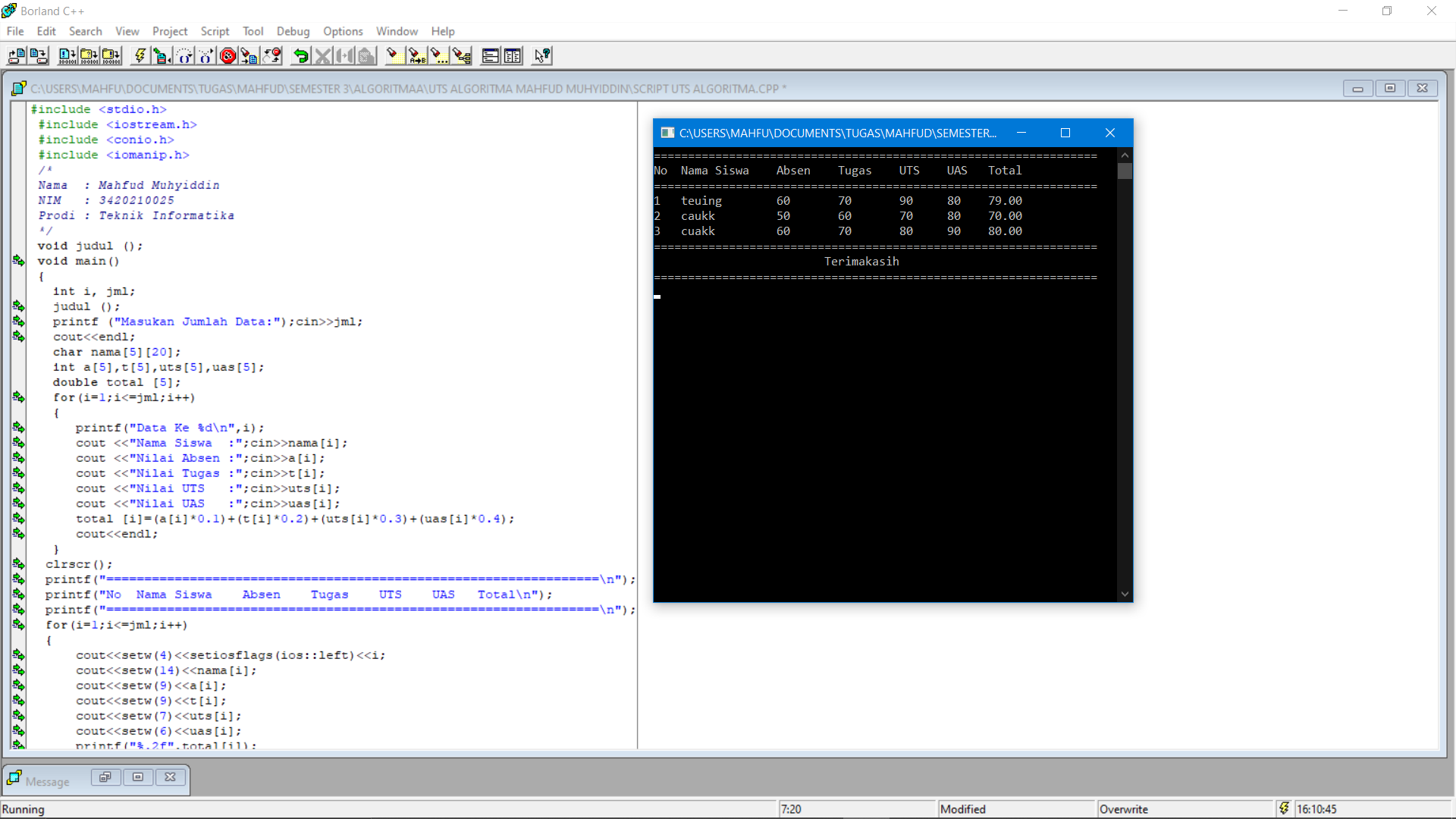1456x819 pixels.
Task: Toggle gutter marker beside total calculation line
Action: (x=18, y=519)
